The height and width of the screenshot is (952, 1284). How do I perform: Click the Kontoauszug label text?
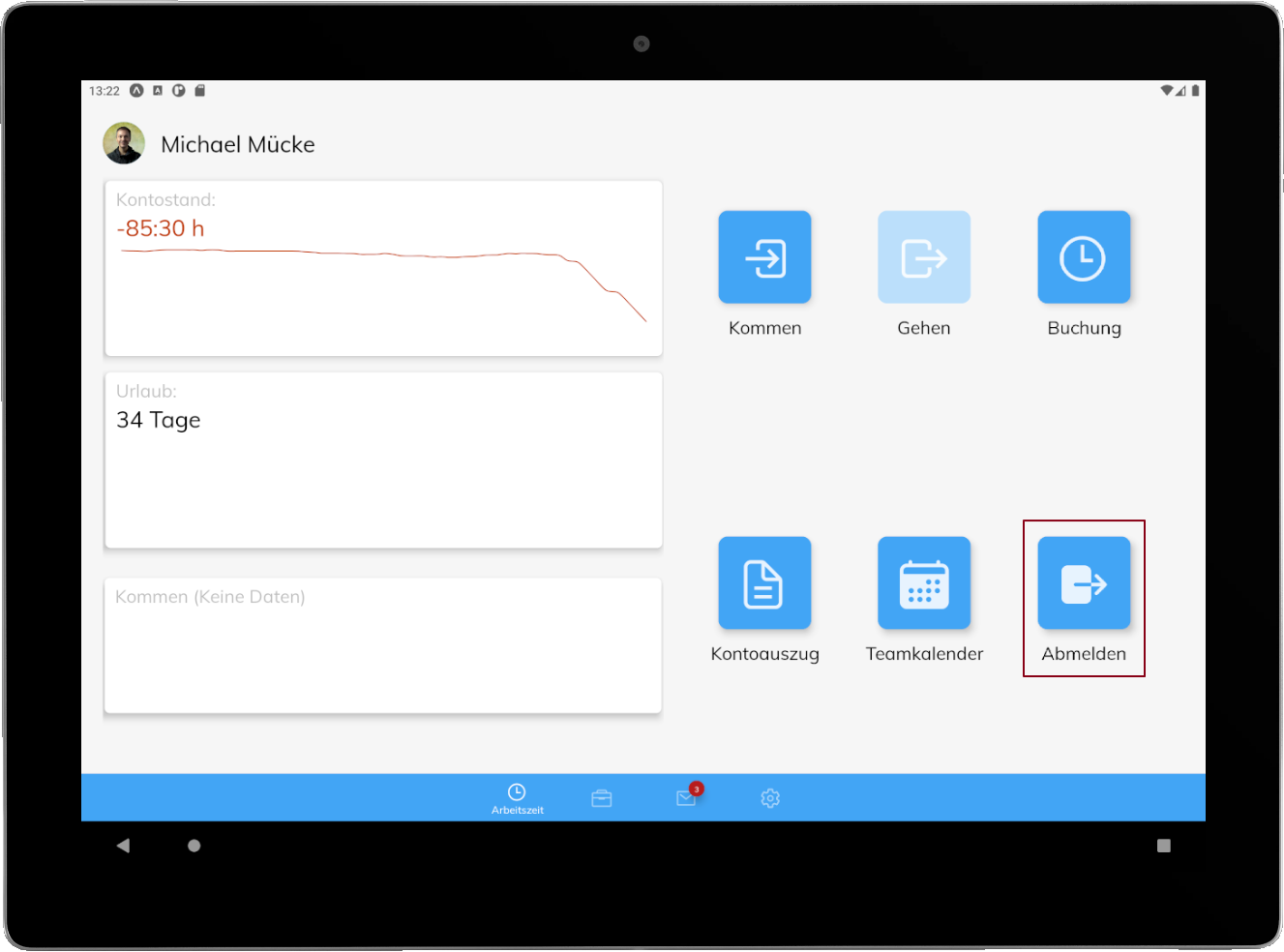point(764,654)
